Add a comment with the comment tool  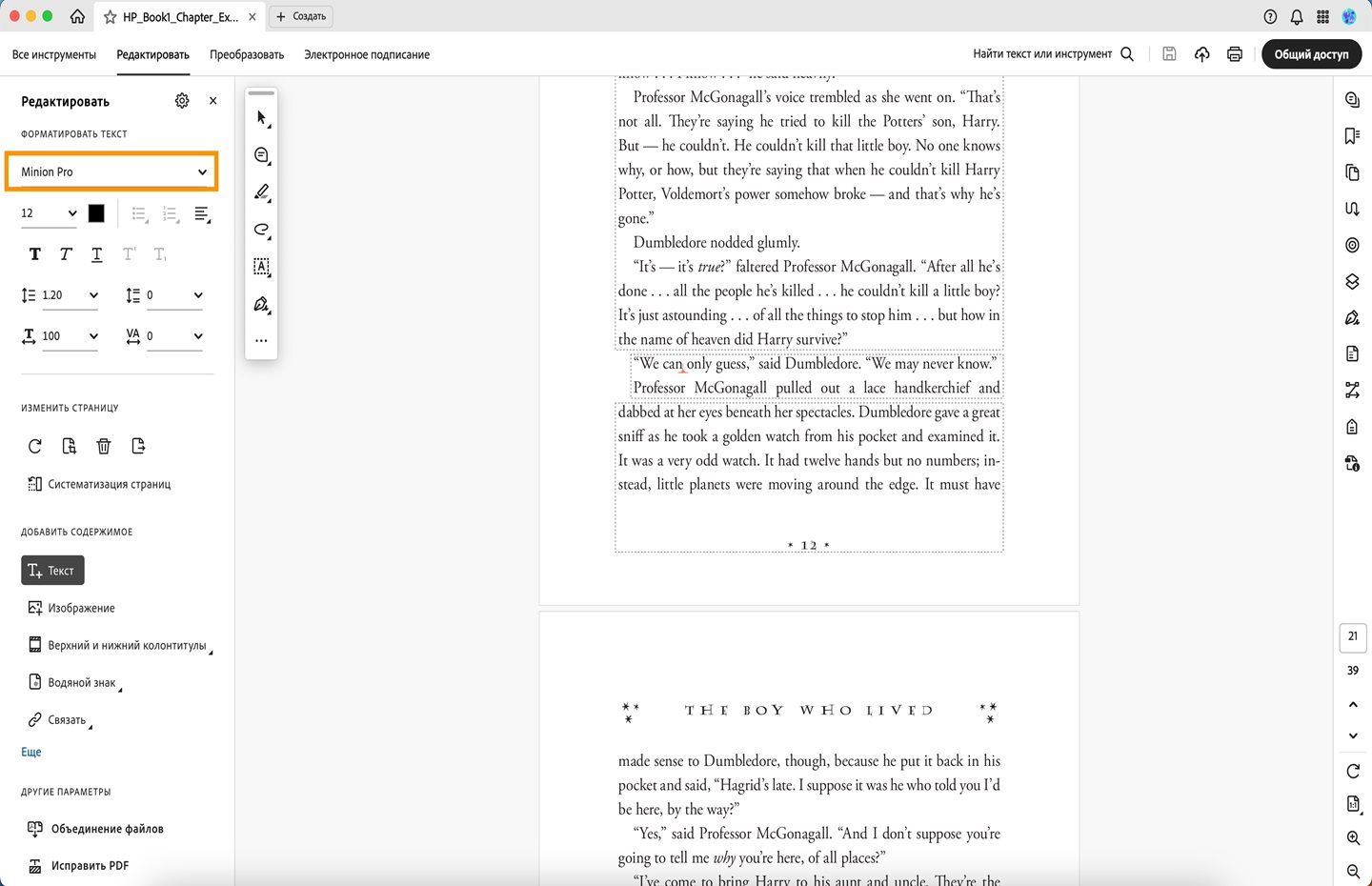coord(262,155)
